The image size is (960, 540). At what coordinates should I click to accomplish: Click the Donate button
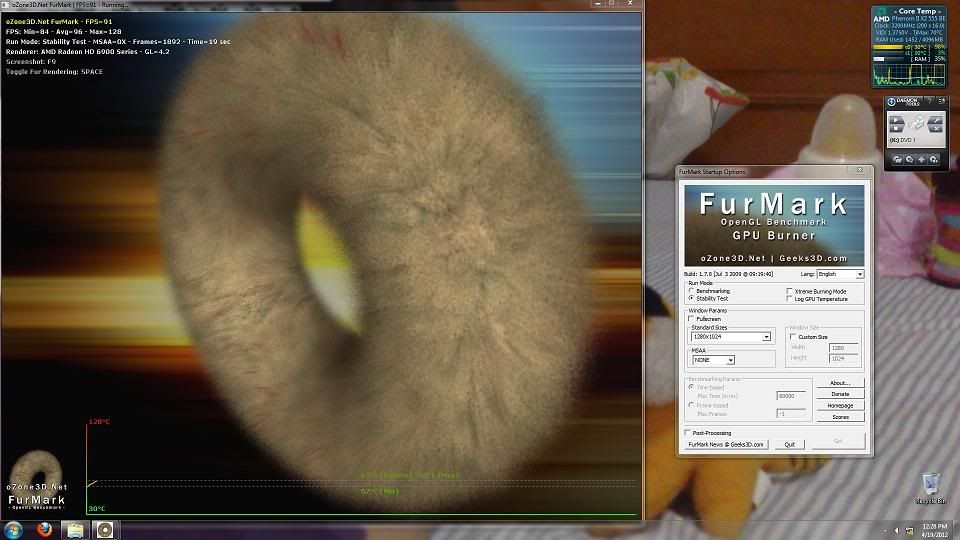click(x=840, y=394)
